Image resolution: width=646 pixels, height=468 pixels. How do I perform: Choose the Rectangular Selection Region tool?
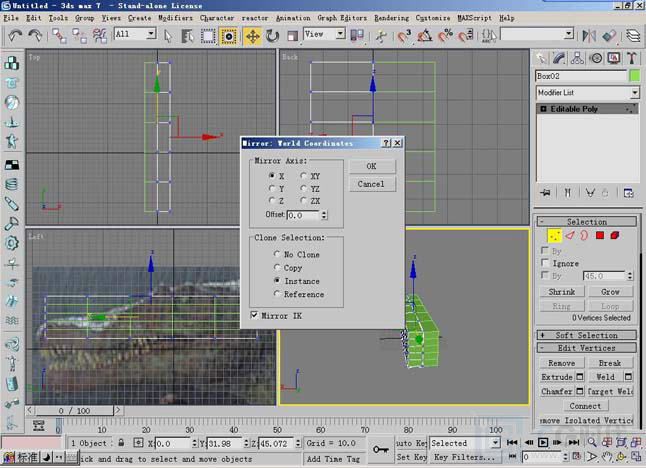click(208, 36)
